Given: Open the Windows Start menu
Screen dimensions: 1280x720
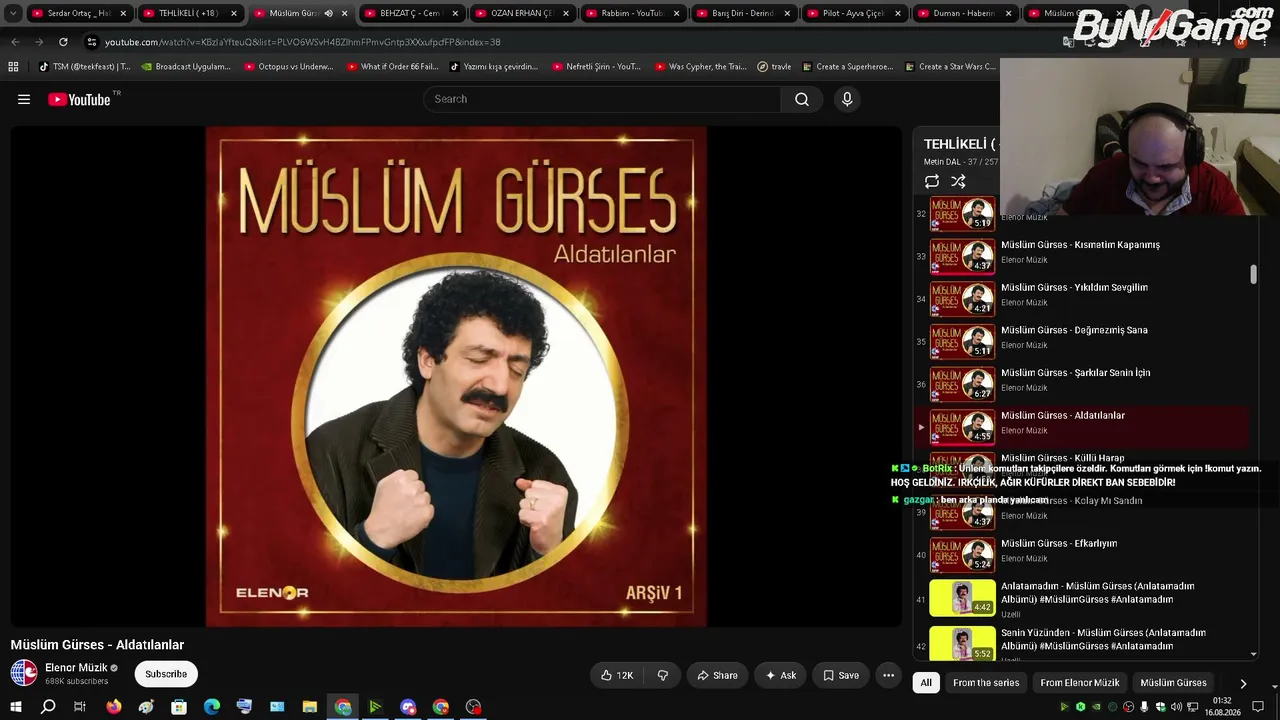Looking at the screenshot, I should [15, 707].
